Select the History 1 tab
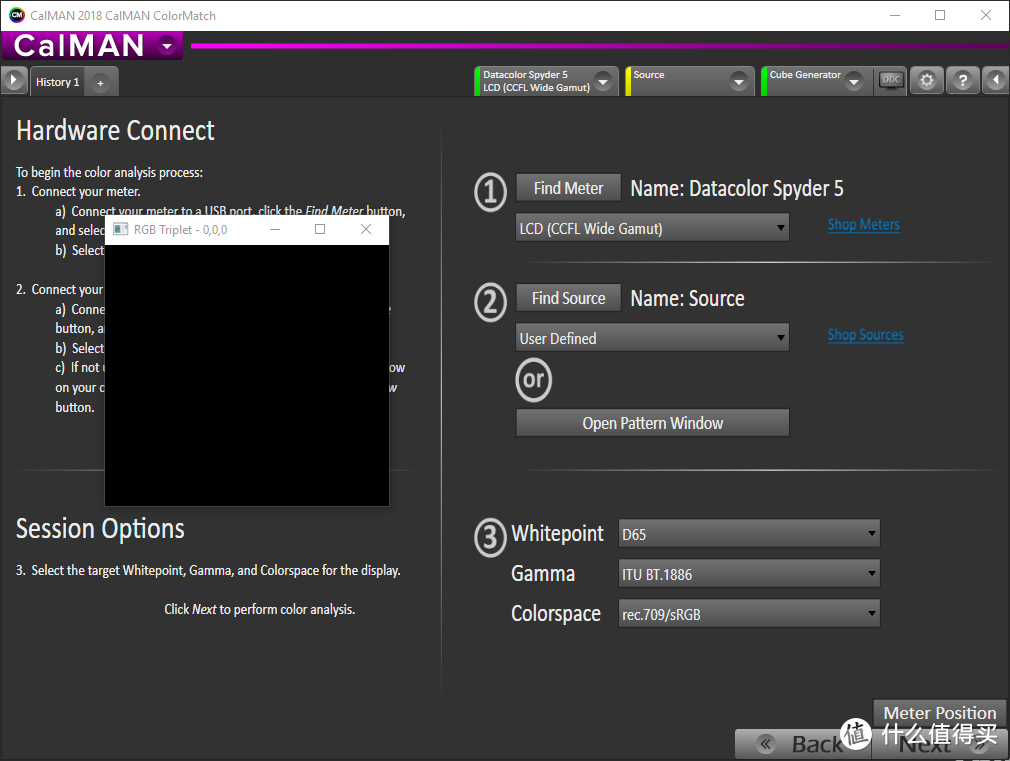 (x=57, y=82)
